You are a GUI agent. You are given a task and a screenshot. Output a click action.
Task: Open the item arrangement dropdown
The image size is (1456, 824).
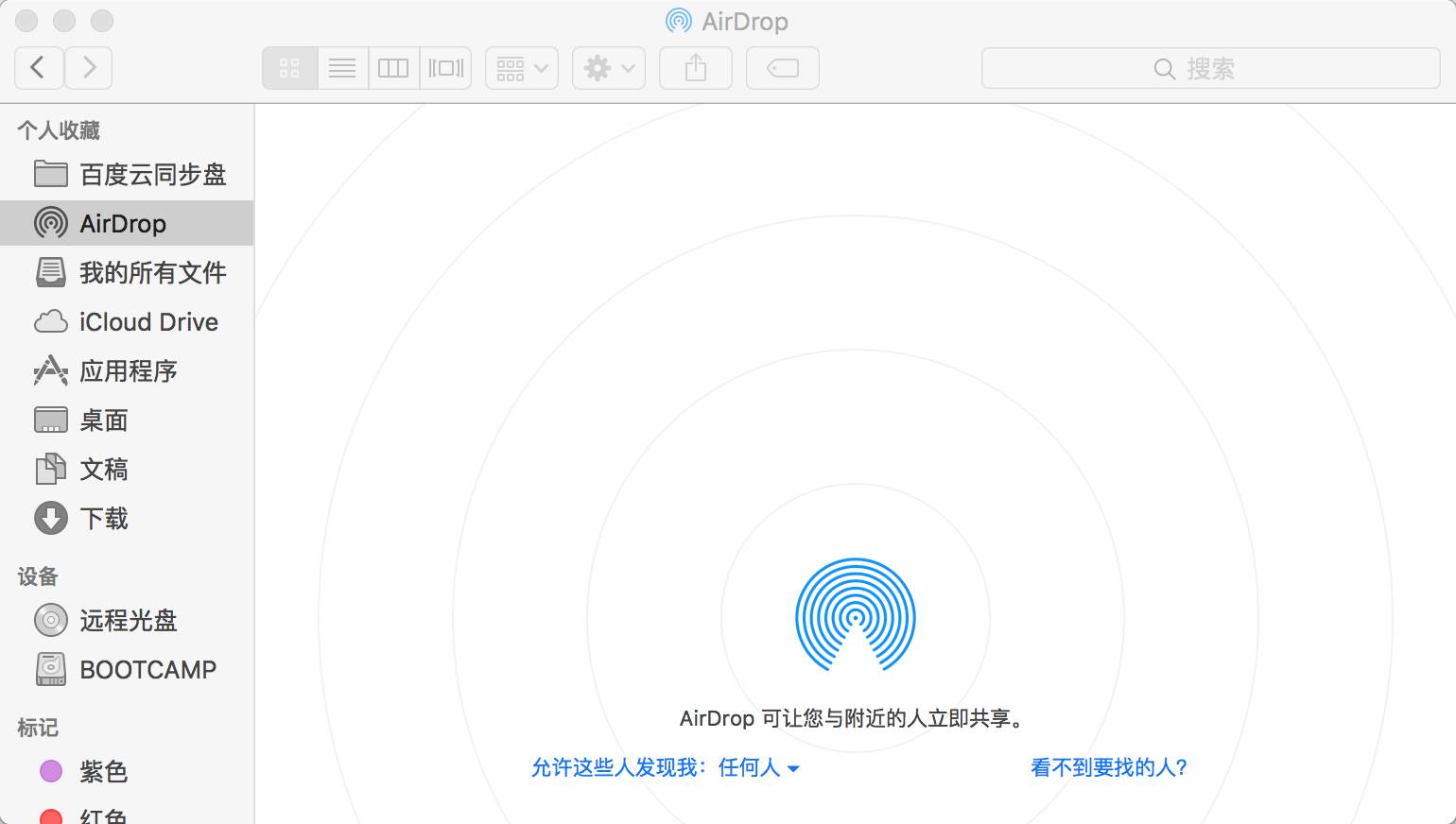(522, 68)
